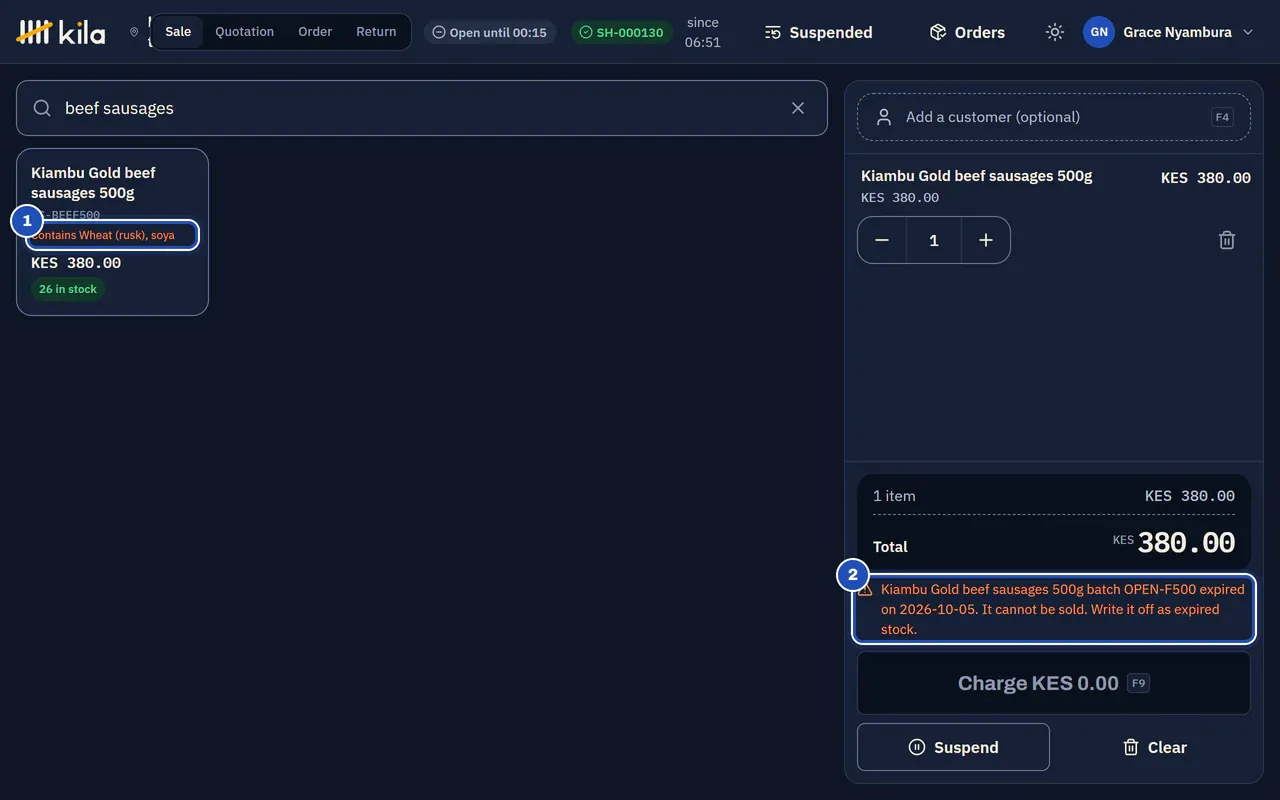Click the since 06:51 text
The height and width of the screenshot is (800, 1280).
point(703,32)
